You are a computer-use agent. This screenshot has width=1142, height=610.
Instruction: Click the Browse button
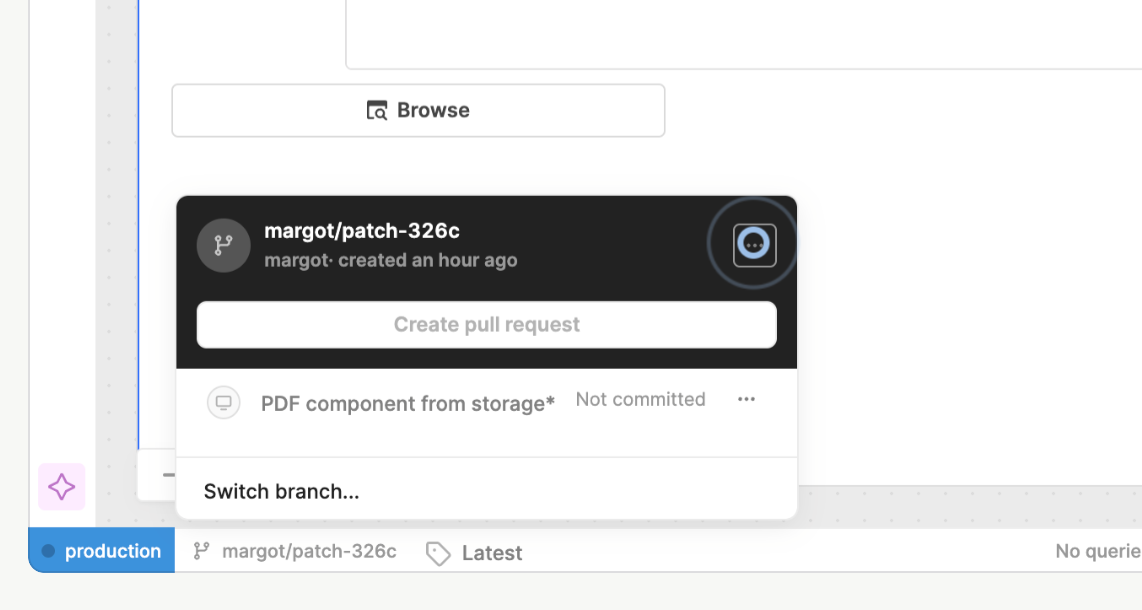click(418, 110)
